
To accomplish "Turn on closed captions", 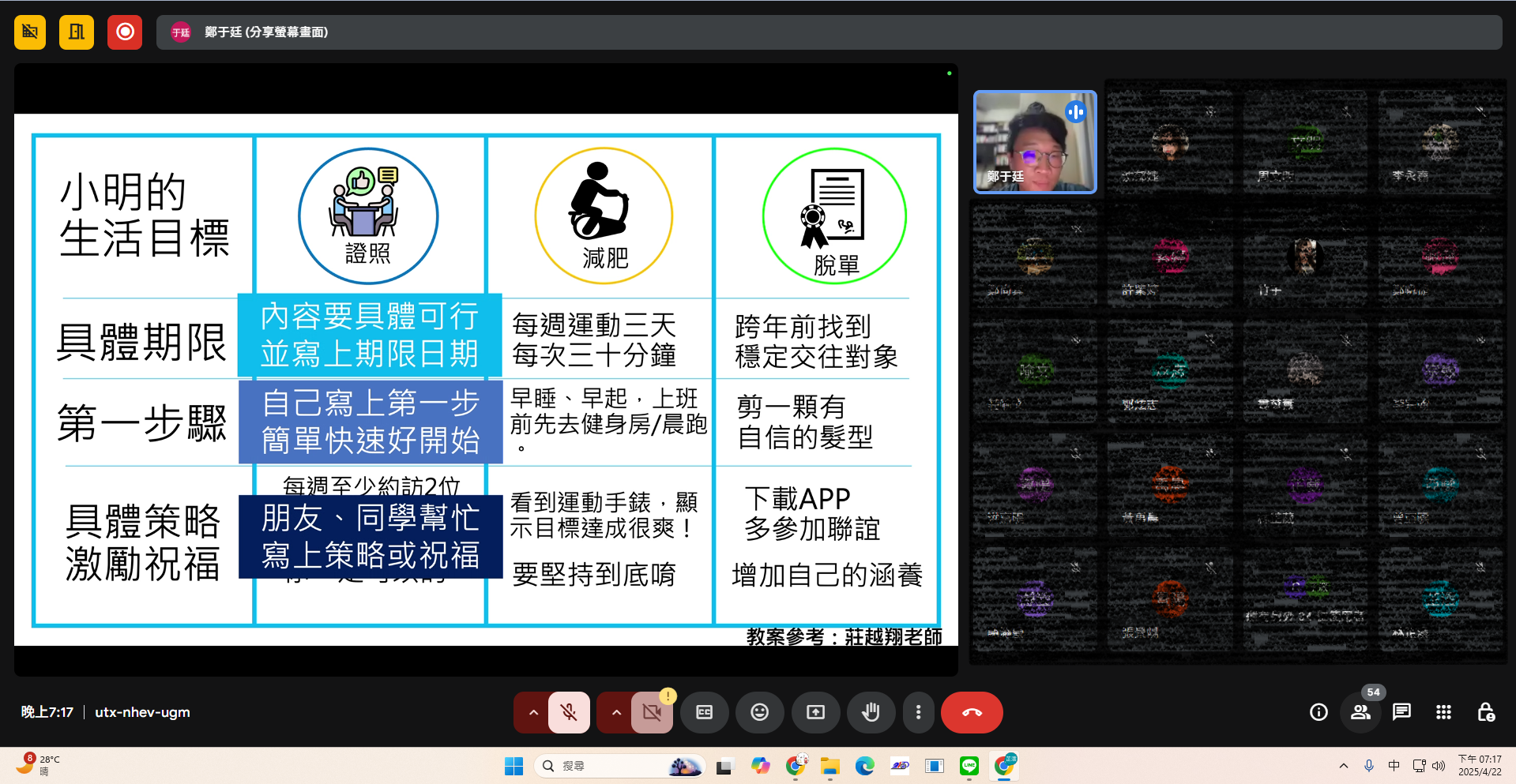I will [704, 712].
